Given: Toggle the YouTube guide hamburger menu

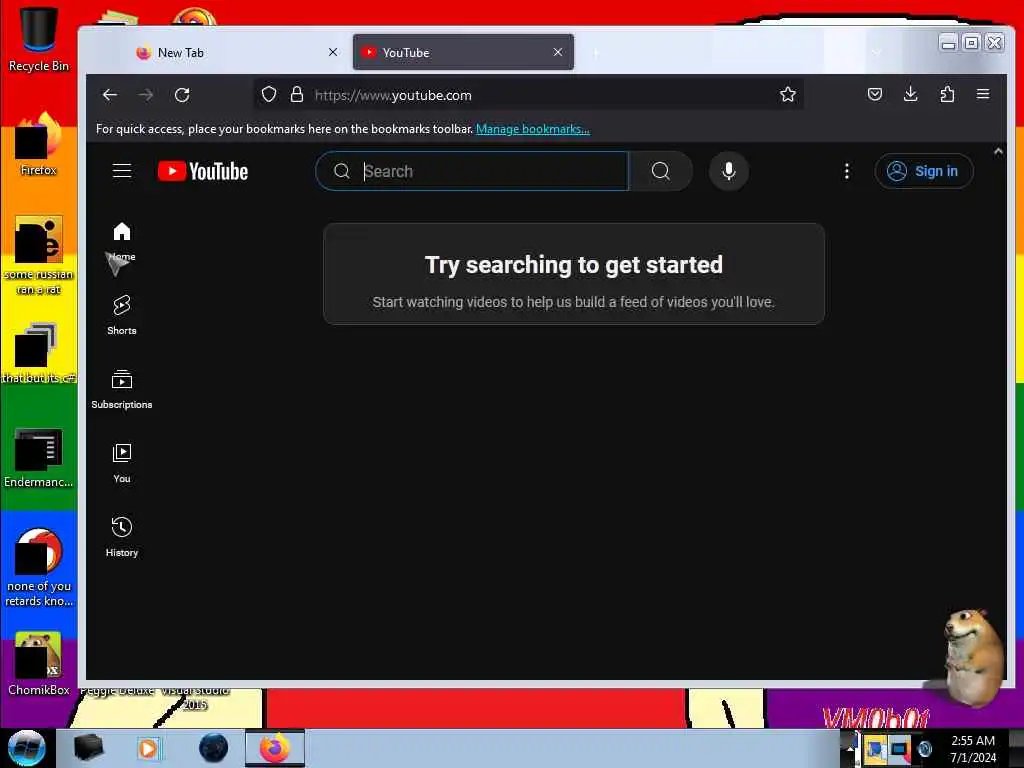Looking at the screenshot, I should [x=122, y=171].
